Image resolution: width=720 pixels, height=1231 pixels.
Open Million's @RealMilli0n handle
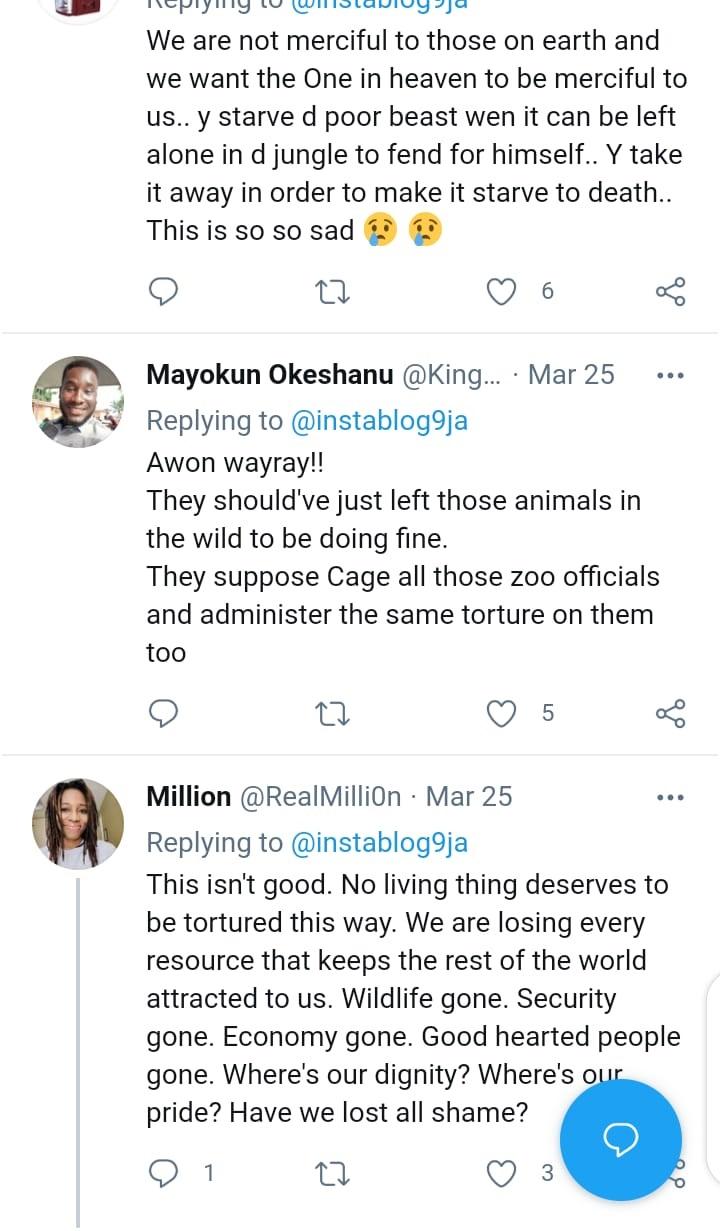(x=320, y=797)
